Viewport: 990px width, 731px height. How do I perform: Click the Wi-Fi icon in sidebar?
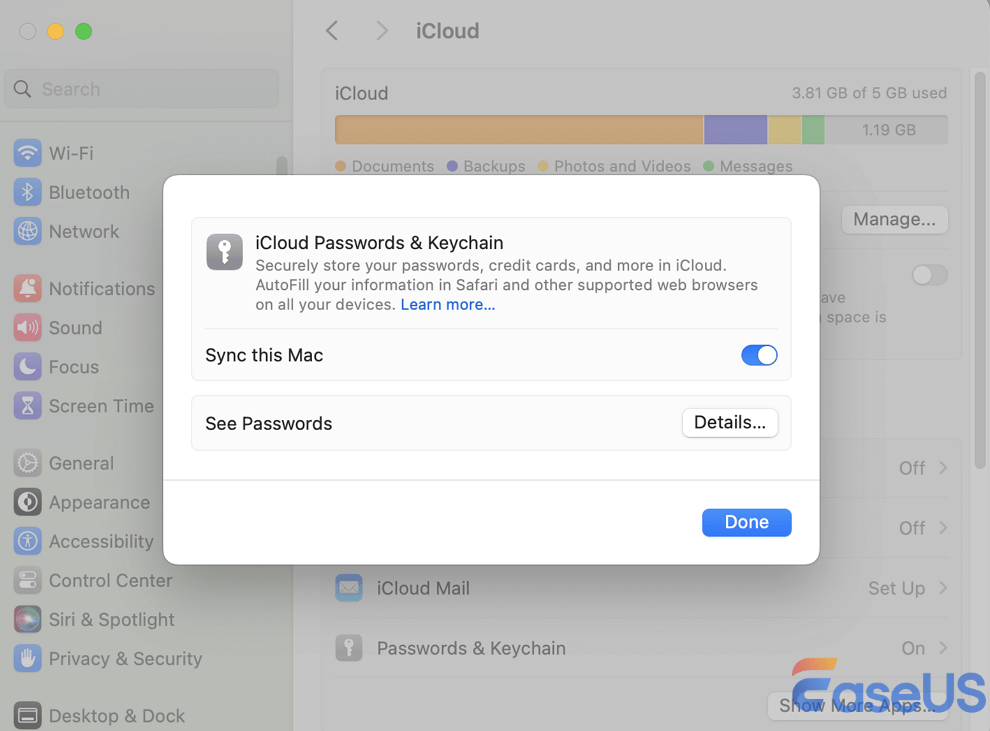(x=27, y=153)
